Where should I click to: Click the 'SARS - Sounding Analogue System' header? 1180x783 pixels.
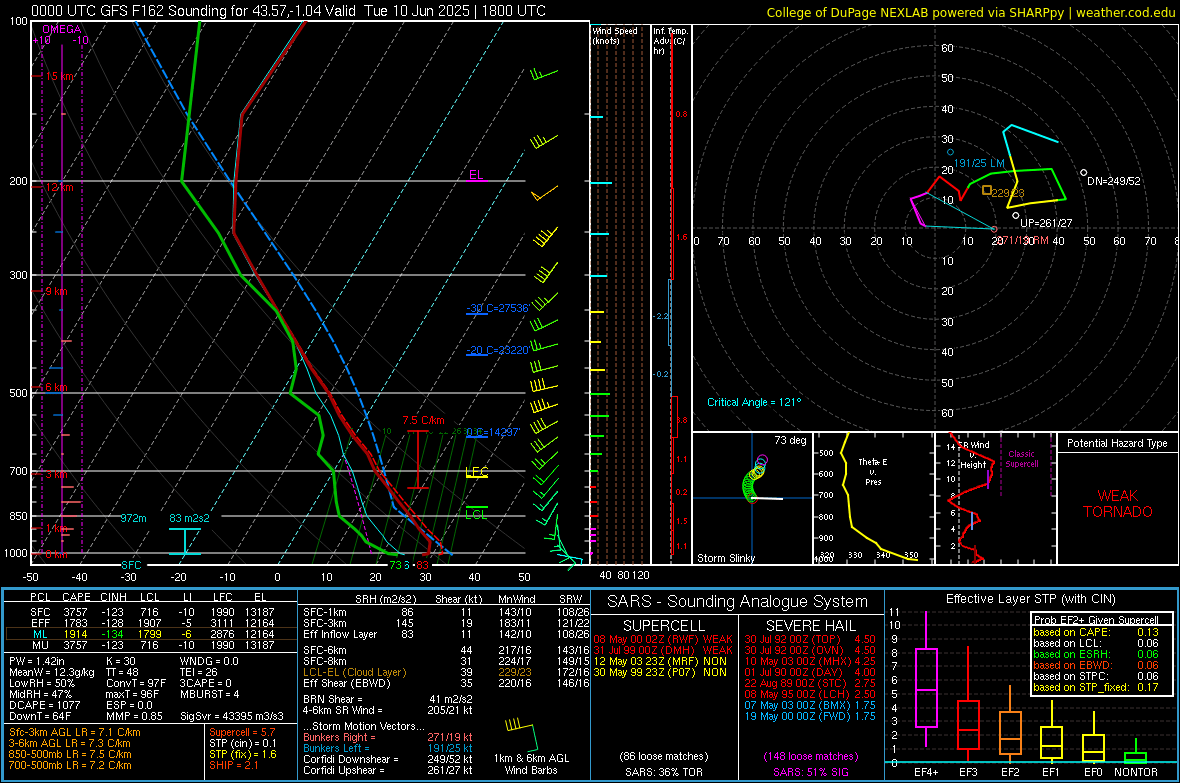(737, 602)
